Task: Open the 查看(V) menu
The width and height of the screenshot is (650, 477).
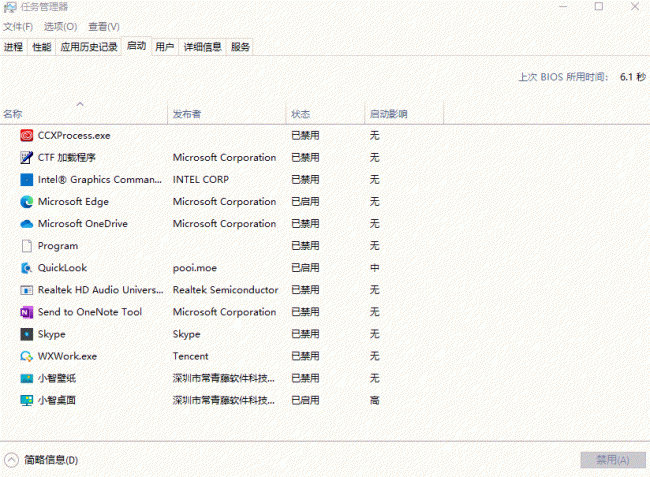Action: [104, 27]
